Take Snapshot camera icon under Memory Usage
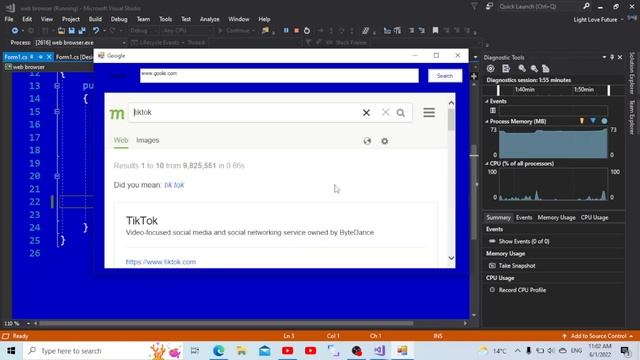 (x=492, y=266)
